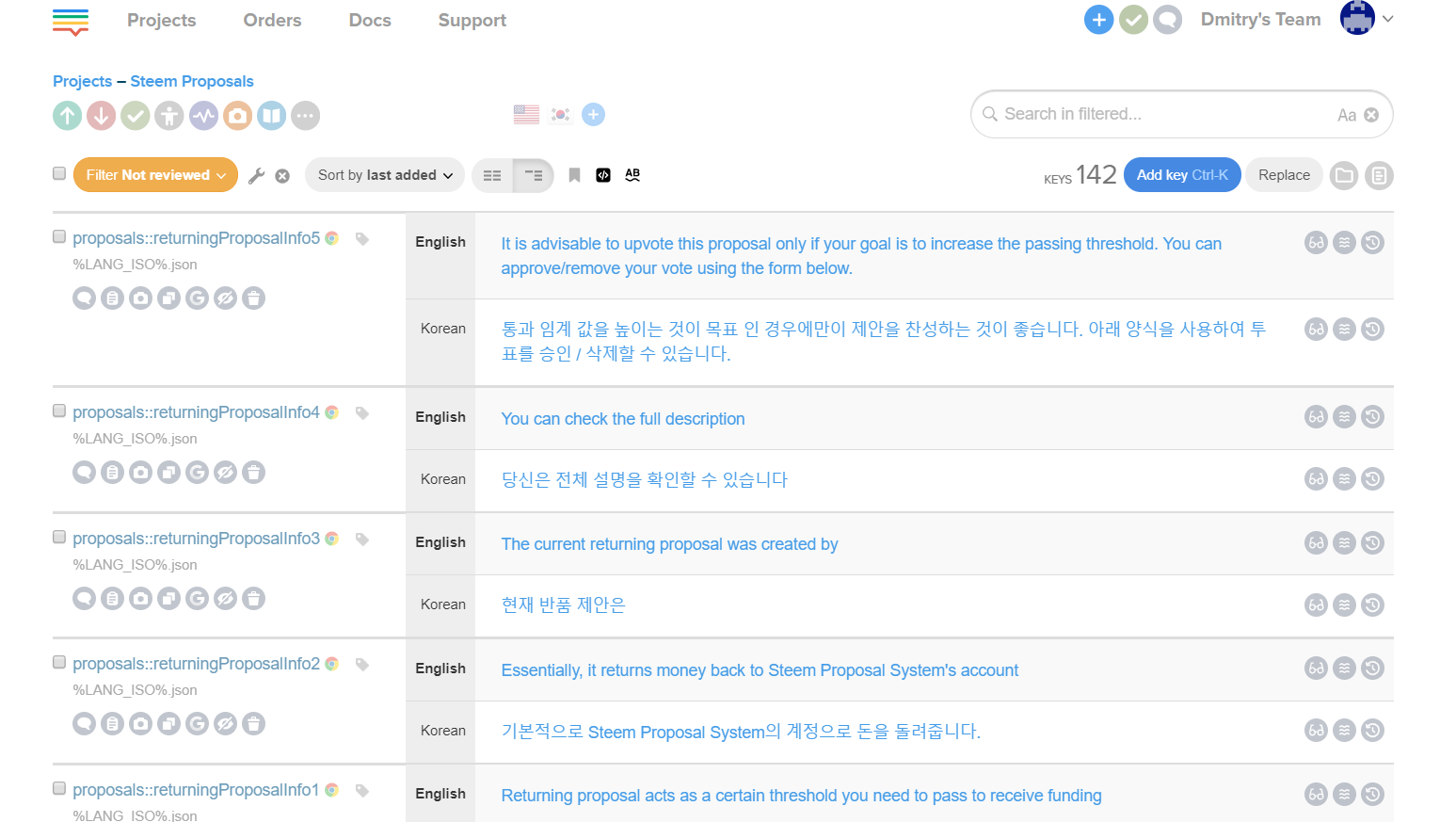Click the glasses review icon for 'You can check the full description'
1456x822 pixels.
click(x=1316, y=417)
